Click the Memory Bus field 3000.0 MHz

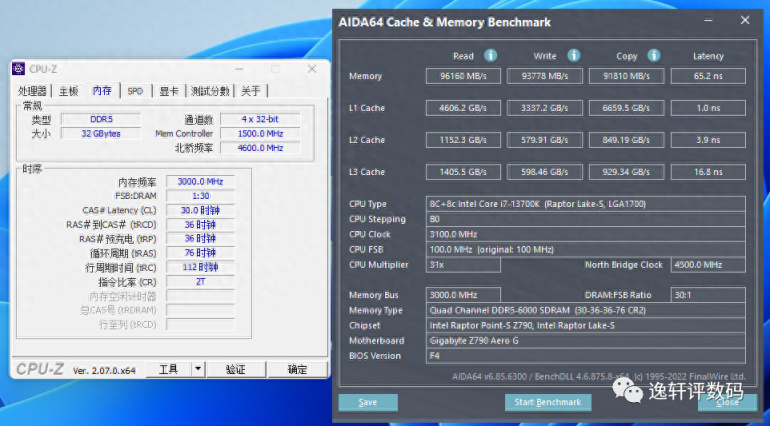point(463,295)
